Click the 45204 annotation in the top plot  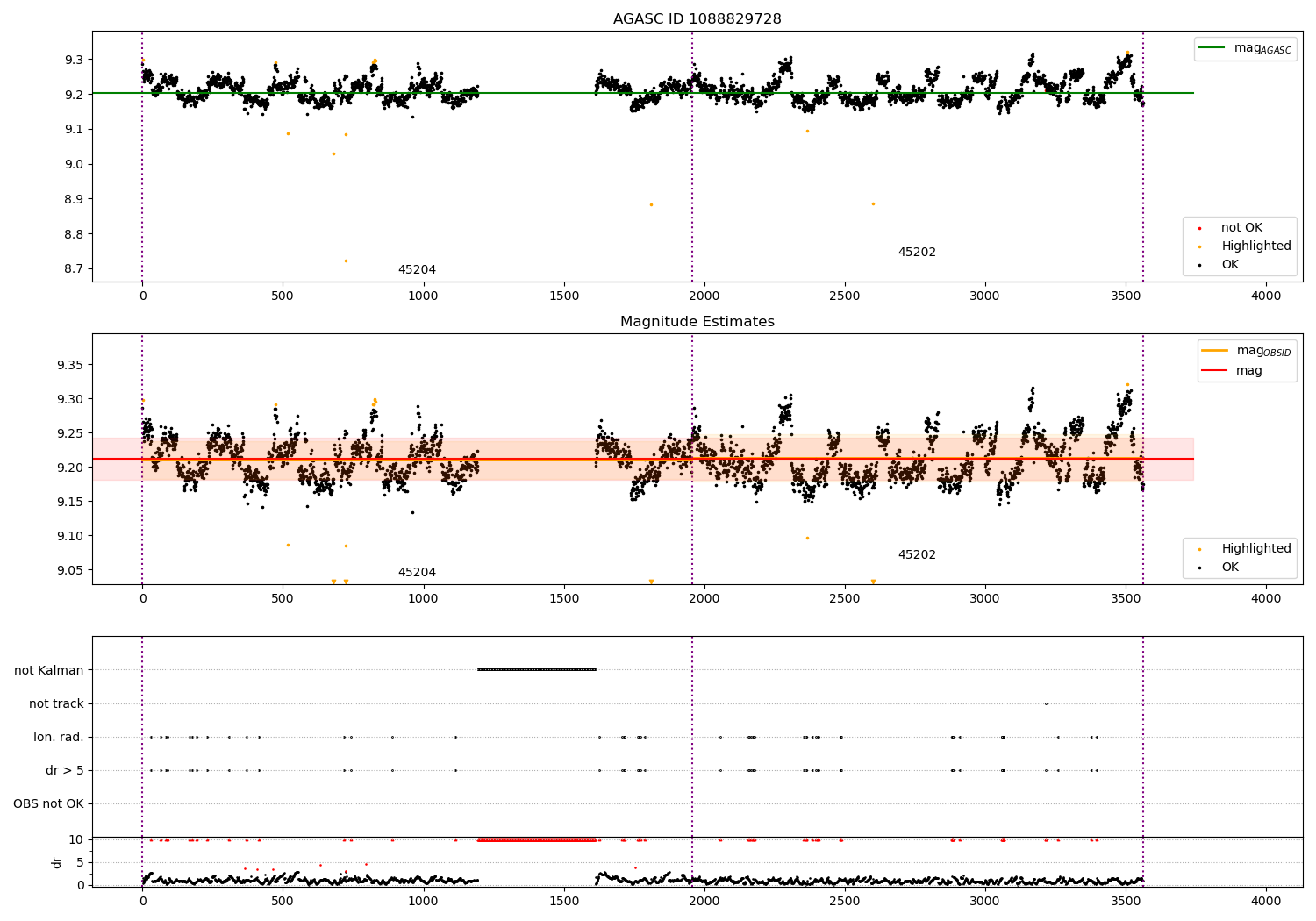pos(417,270)
